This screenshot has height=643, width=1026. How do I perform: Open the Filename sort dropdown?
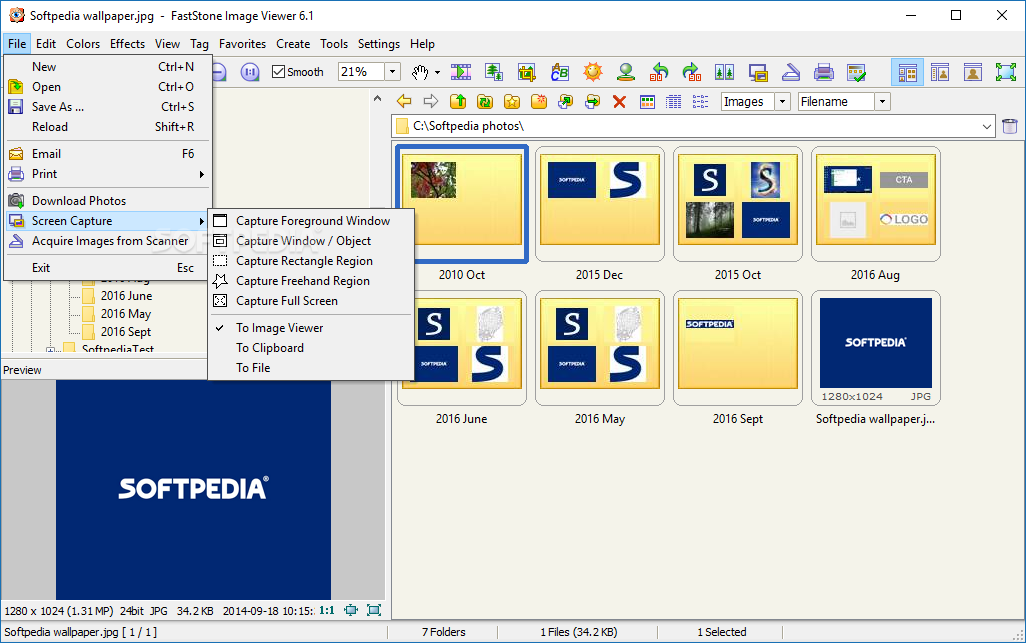883,101
